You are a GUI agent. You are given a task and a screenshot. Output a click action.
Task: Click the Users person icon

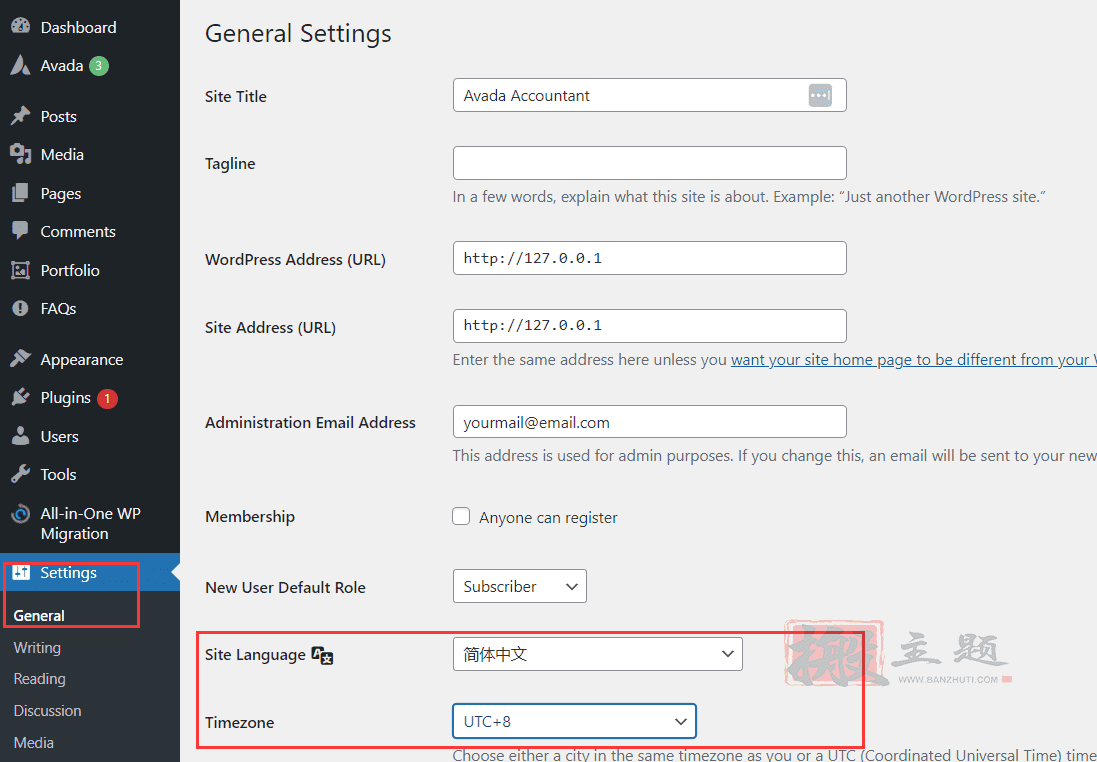[21, 436]
